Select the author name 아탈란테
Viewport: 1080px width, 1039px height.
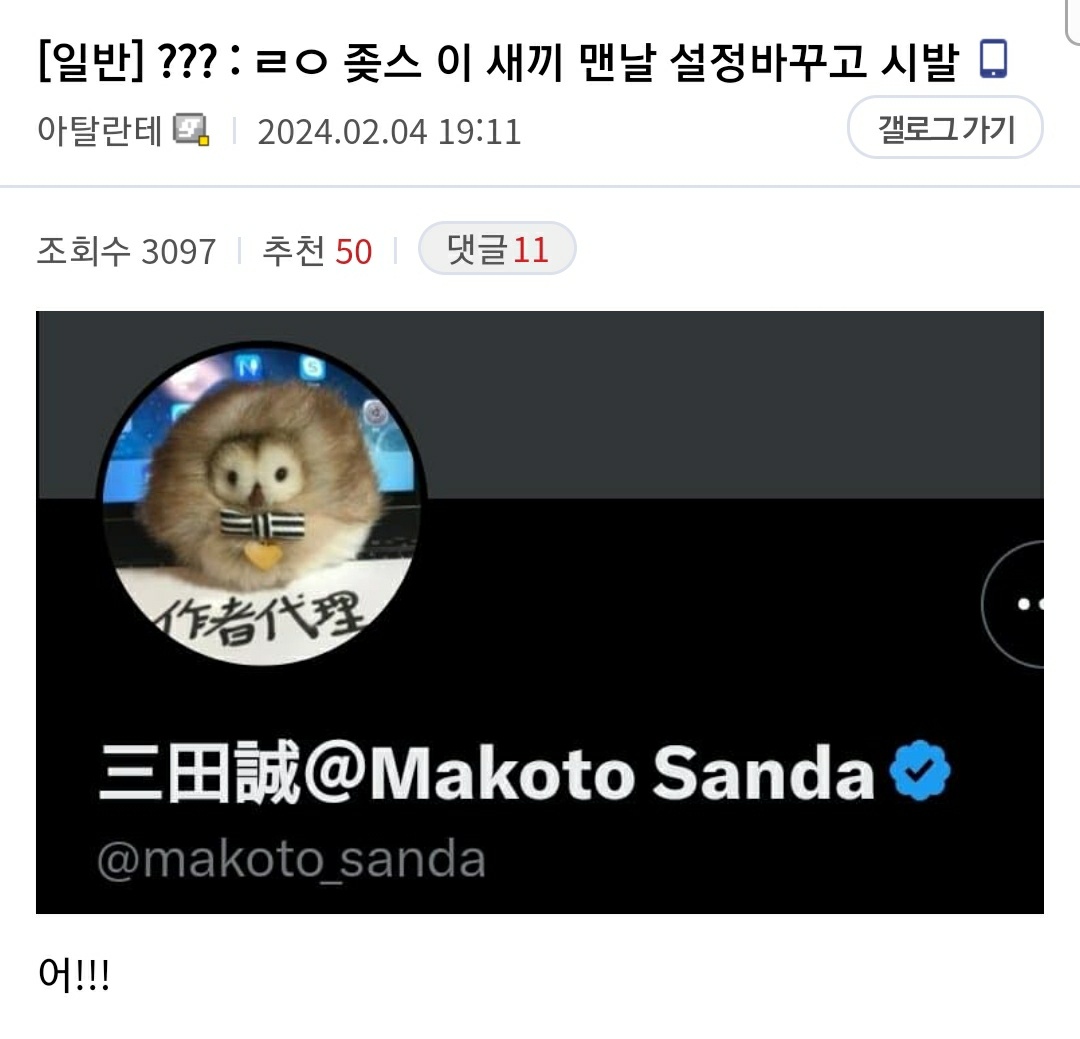click(99, 130)
